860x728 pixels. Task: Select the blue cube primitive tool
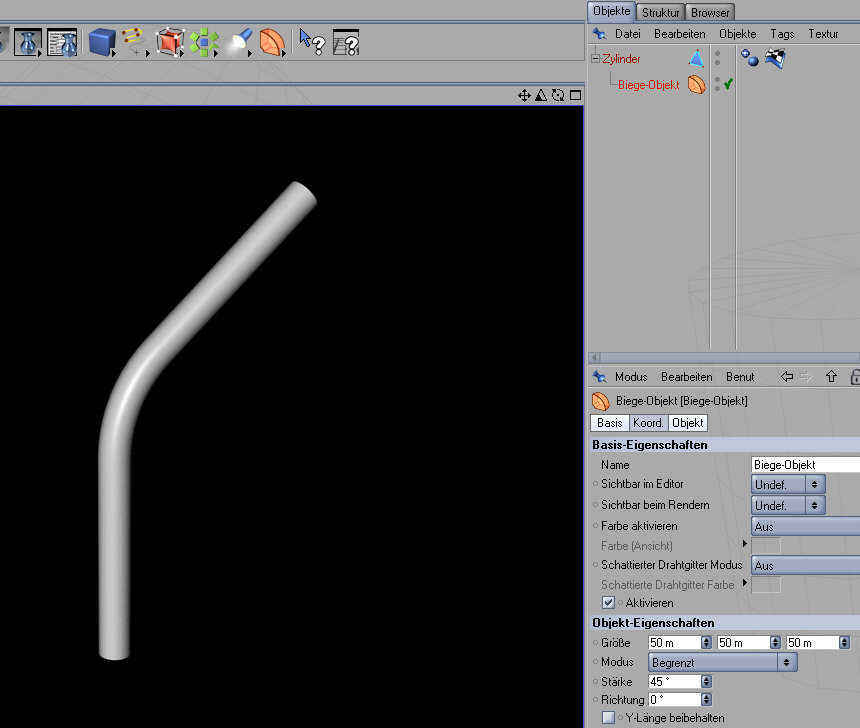(101, 43)
